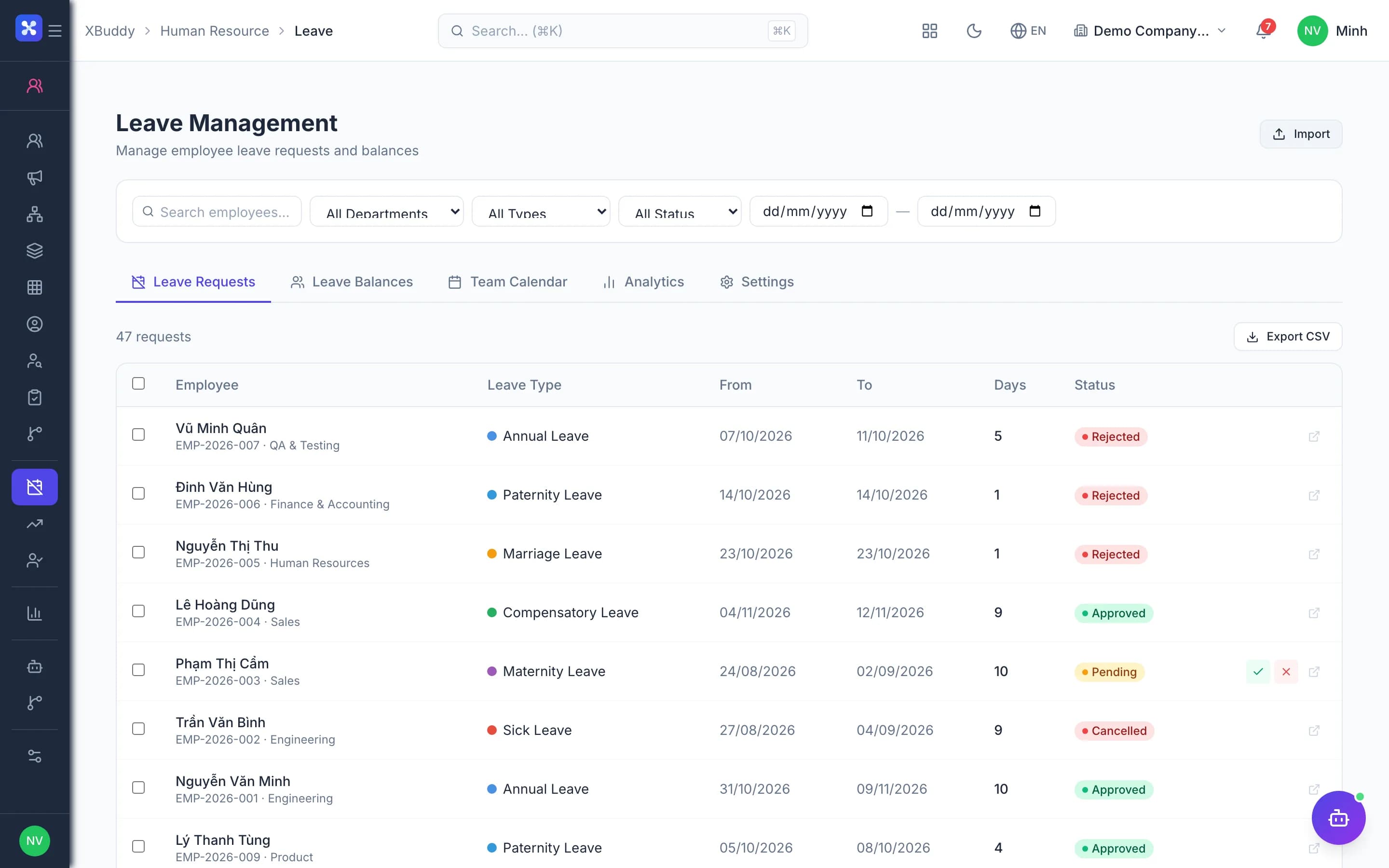The width and height of the screenshot is (1389, 868).
Task: Check the Phạm Thị Cẩm row checkbox
Action: [x=138, y=670]
